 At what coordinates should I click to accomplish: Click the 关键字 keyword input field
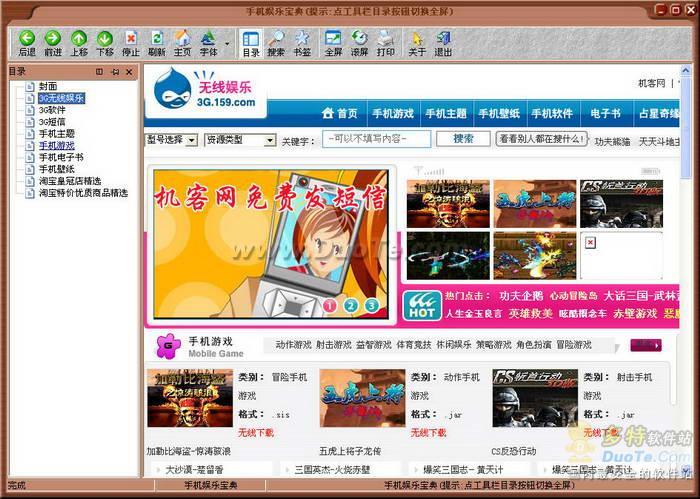pyautogui.click(x=377, y=139)
